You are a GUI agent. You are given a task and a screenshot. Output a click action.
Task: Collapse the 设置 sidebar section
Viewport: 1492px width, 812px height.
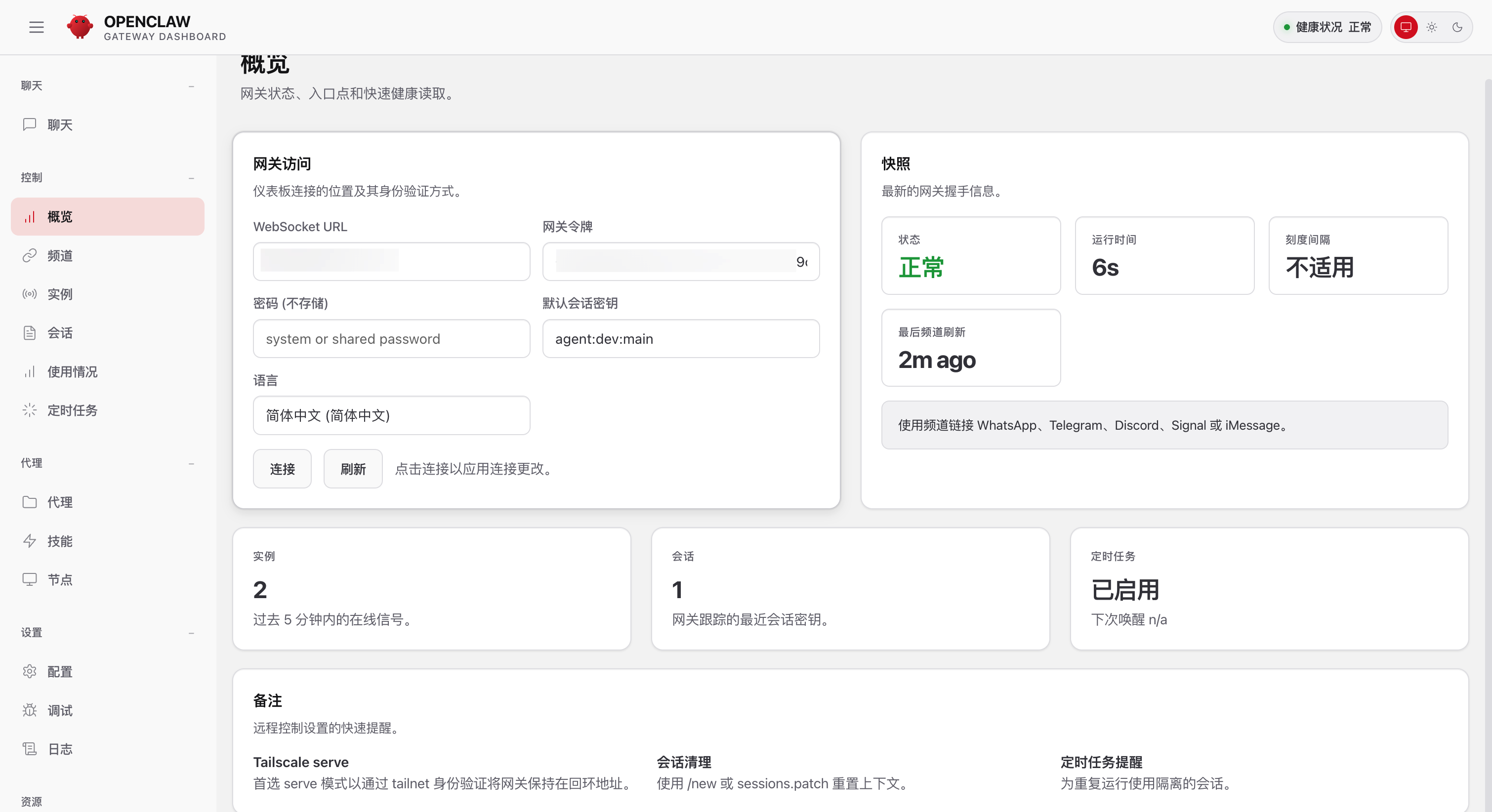tap(192, 632)
